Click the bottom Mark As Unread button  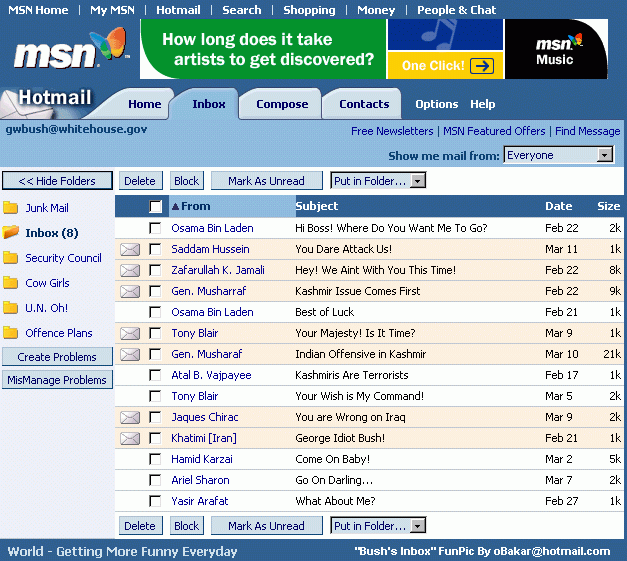click(266, 526)
